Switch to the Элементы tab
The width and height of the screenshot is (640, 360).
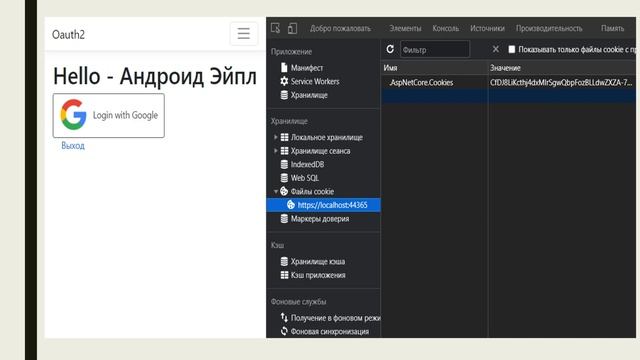(x=405, y=28)
